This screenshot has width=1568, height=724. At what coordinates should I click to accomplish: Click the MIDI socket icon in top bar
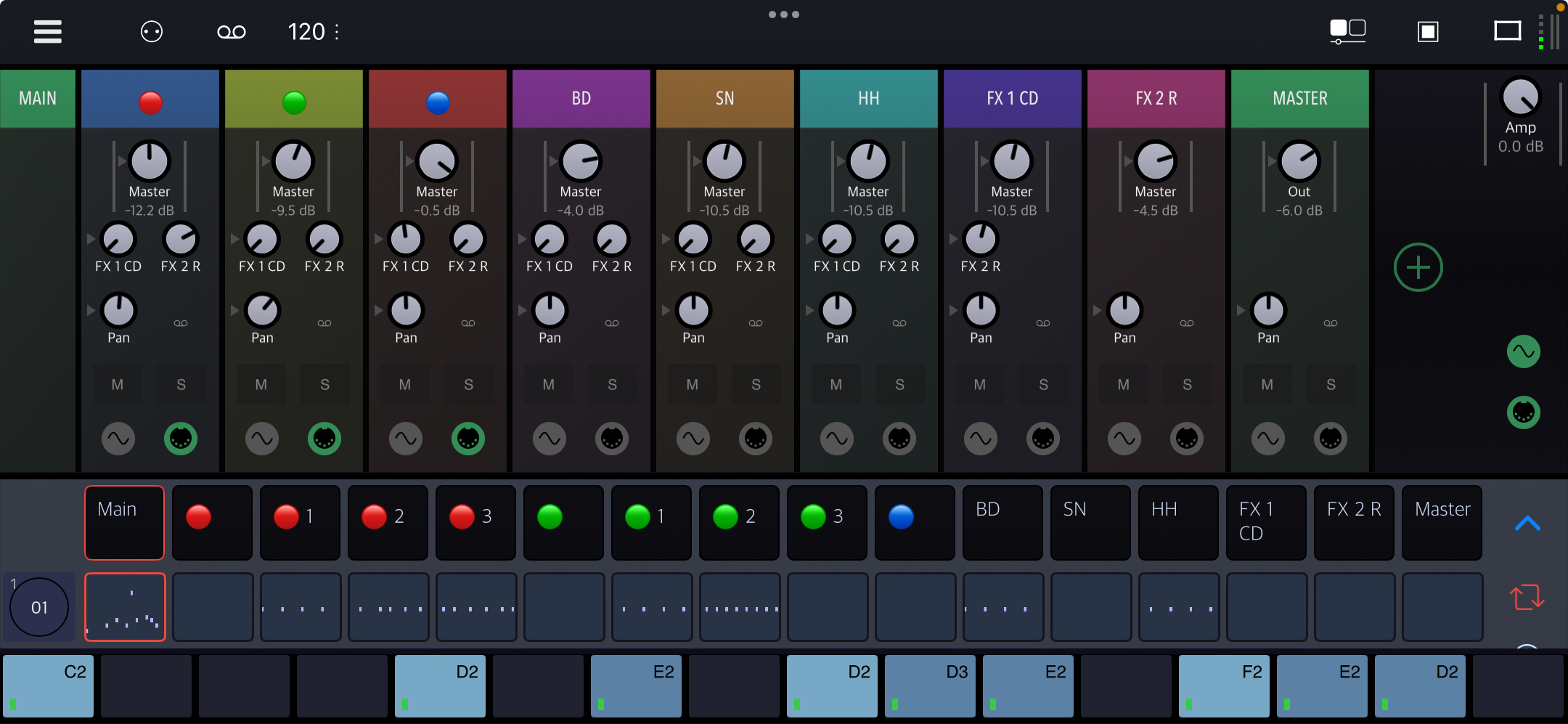(x=151, y=32)
